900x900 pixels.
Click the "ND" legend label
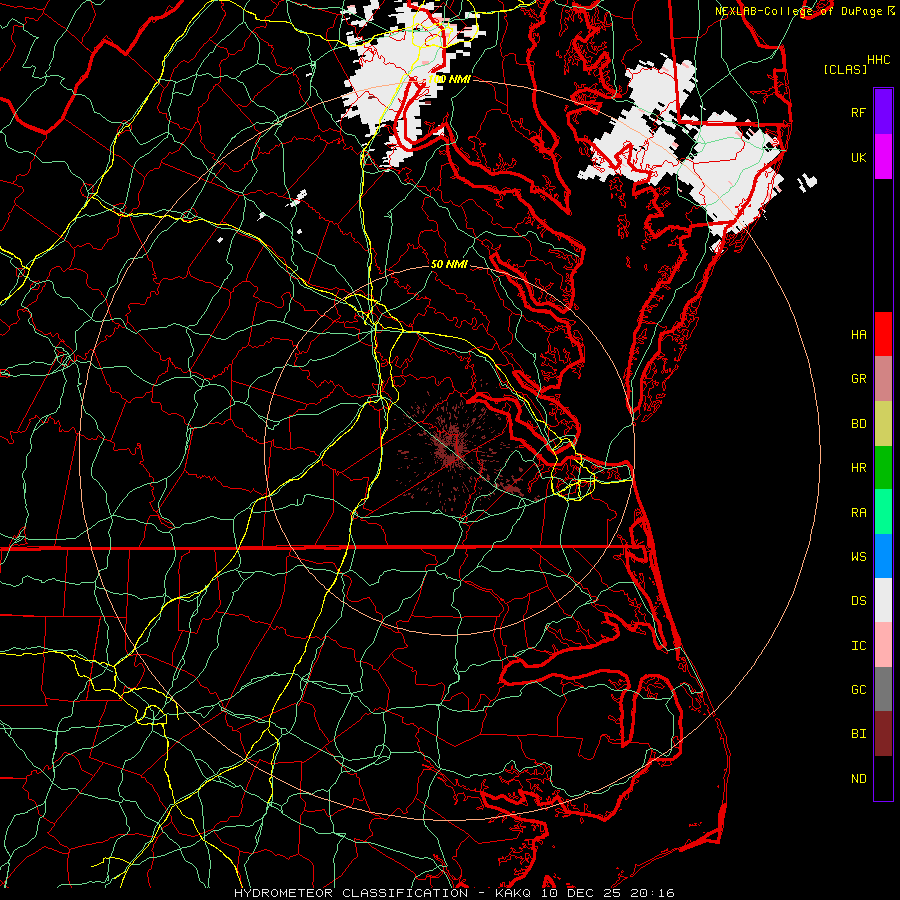click(859, 778)
